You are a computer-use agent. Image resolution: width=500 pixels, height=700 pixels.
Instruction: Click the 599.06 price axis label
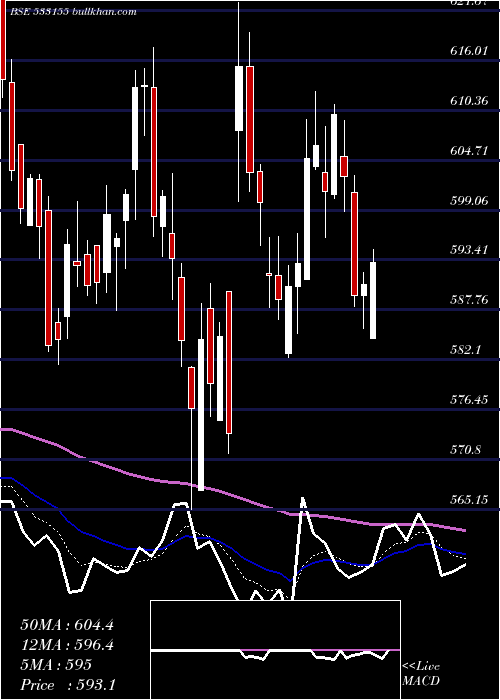pos(469,200)
